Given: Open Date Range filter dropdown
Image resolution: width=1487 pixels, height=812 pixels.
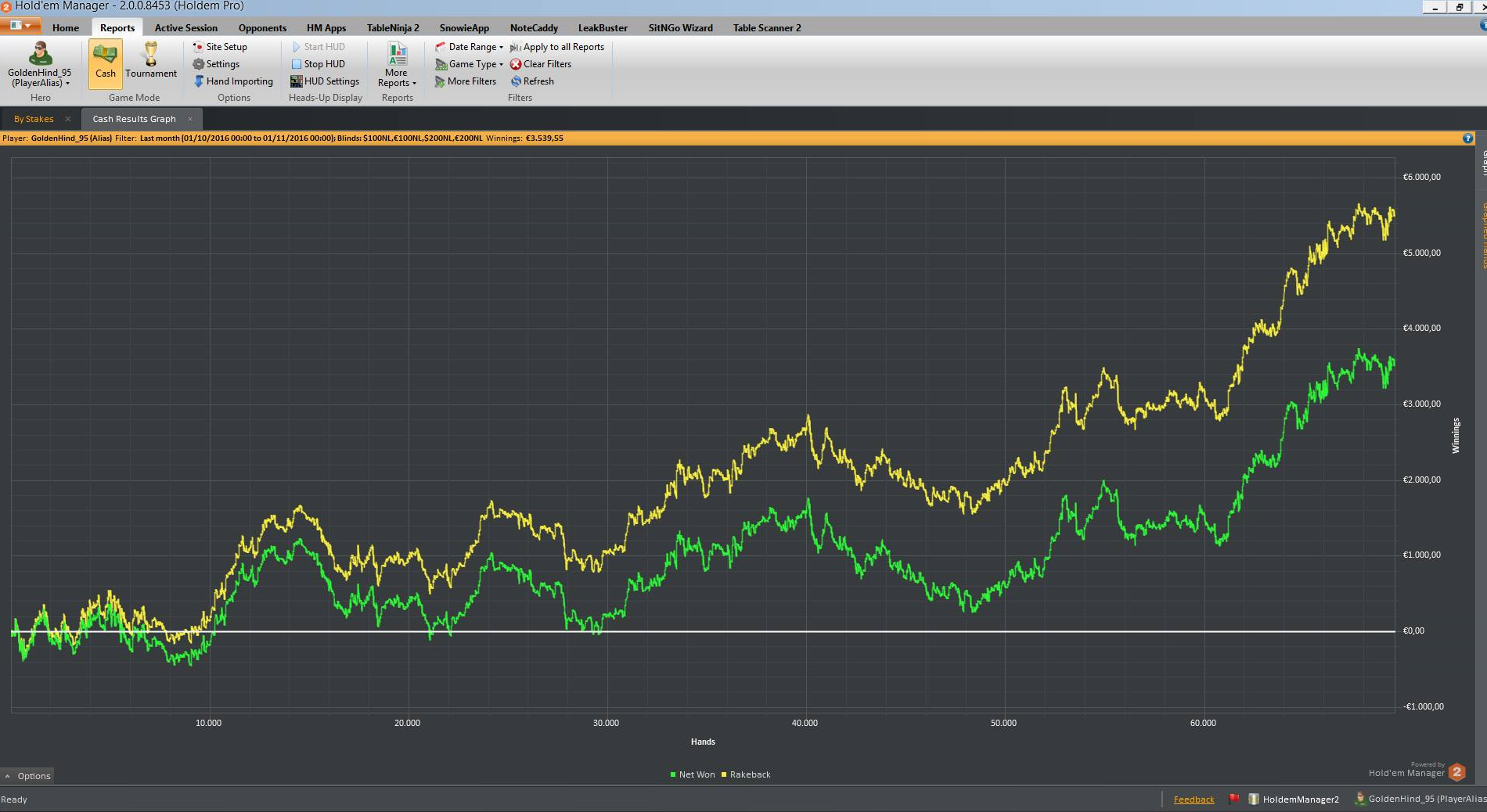Looking at the screenshot, I should (469, 47).
